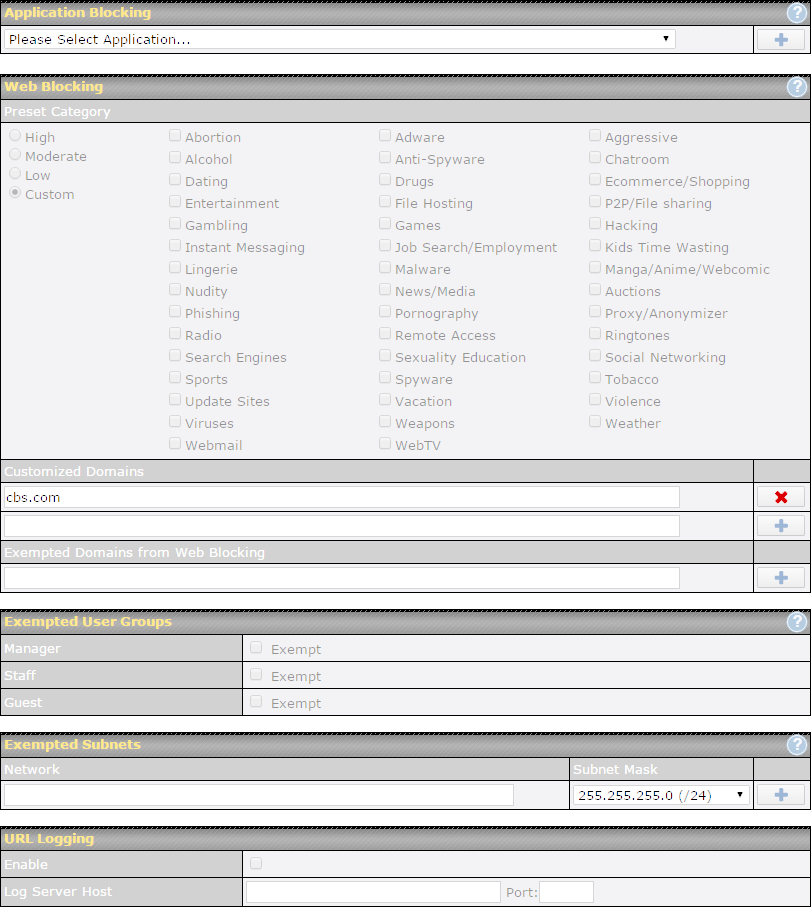Tick the Weather checkbox
This screenshot has width=811, height=907.
595,421
